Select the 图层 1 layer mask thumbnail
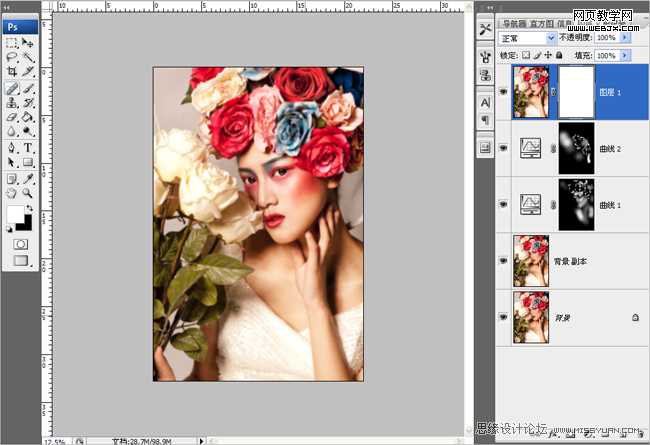This screenshot has height=445, width=650. (x=575, y=90)
